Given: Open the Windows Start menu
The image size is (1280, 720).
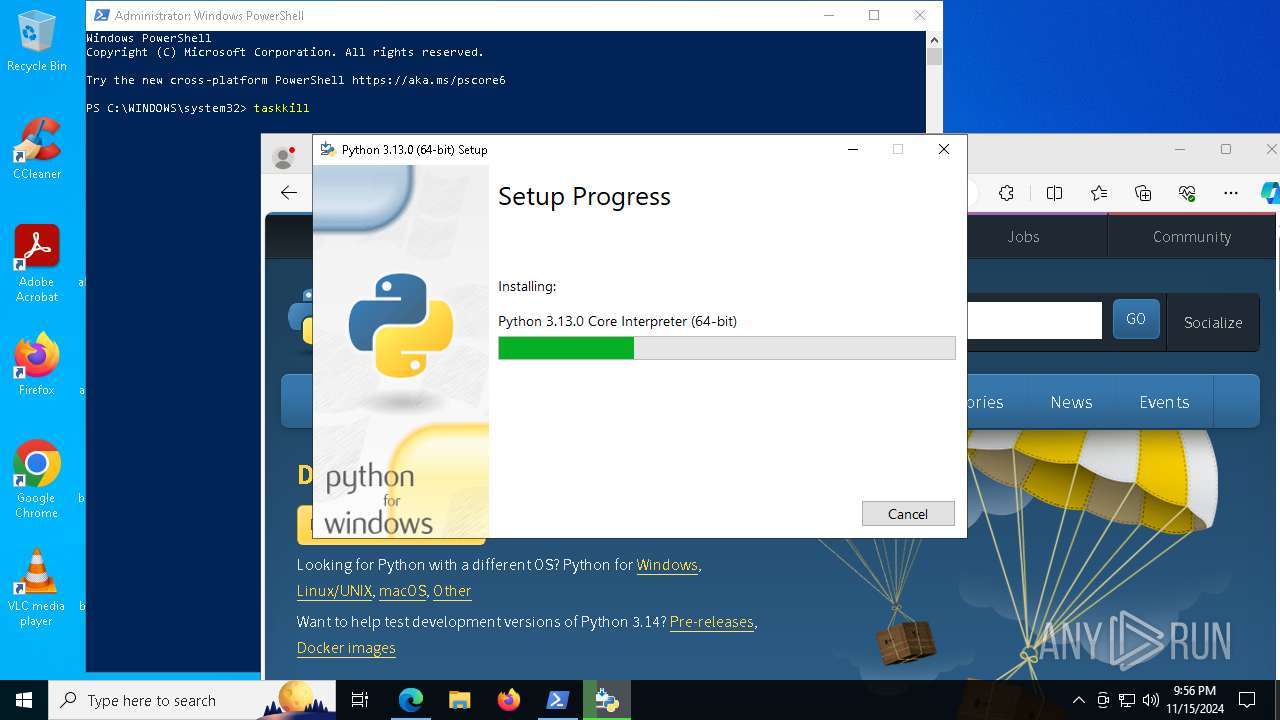Looking at the screenshot, I should (24, 700).
